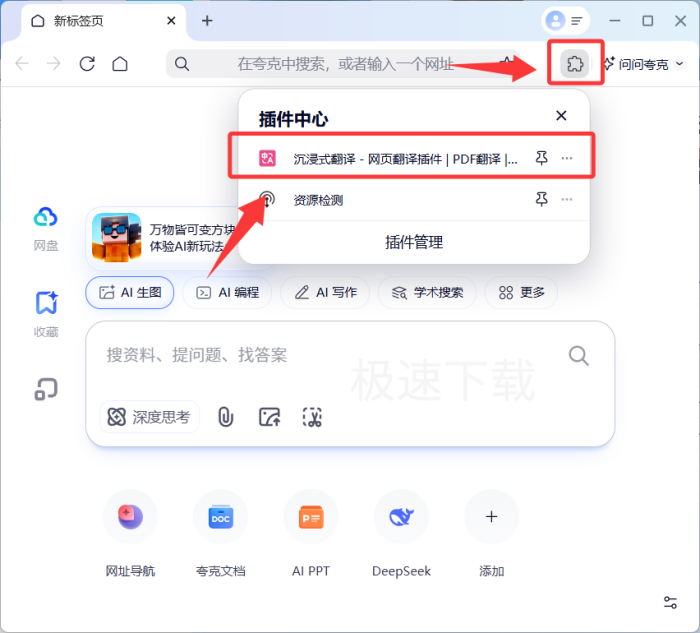This screenshot has width=700, height=633.
Task: Click the 搜资料、提问题、找答案 input field
Action: point(330,355)
